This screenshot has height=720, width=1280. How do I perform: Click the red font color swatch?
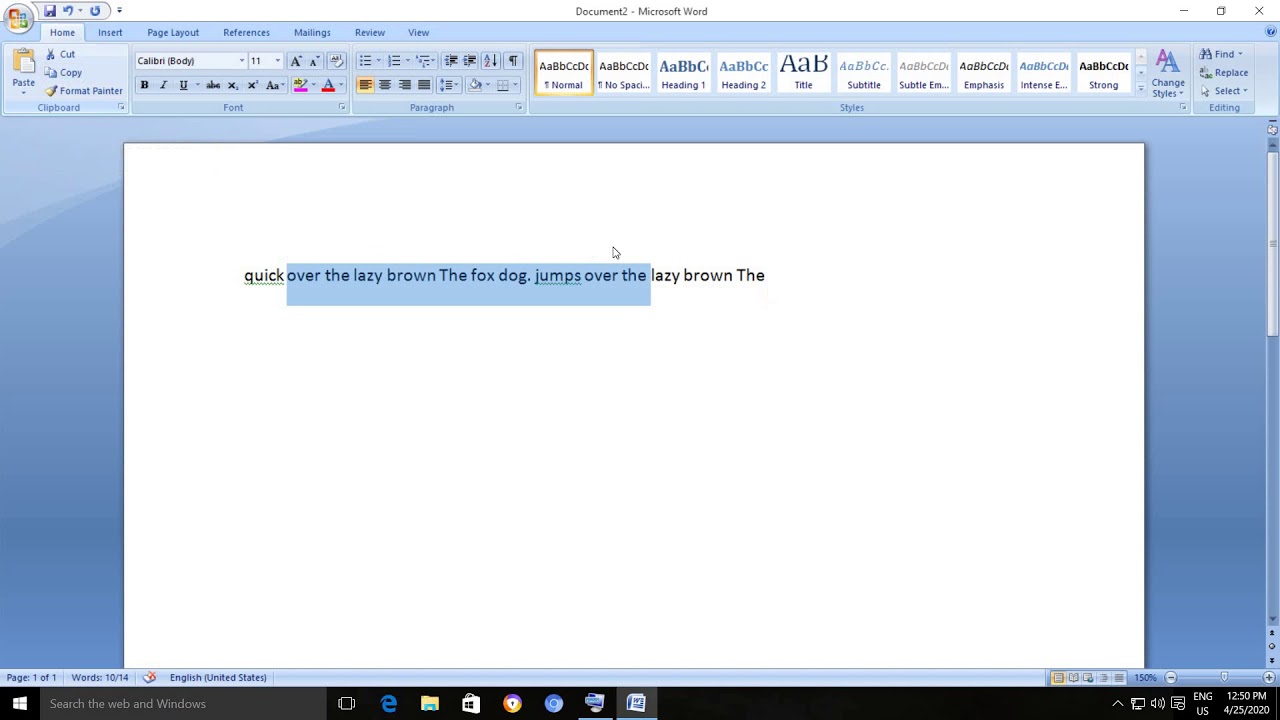coord(328,85)
